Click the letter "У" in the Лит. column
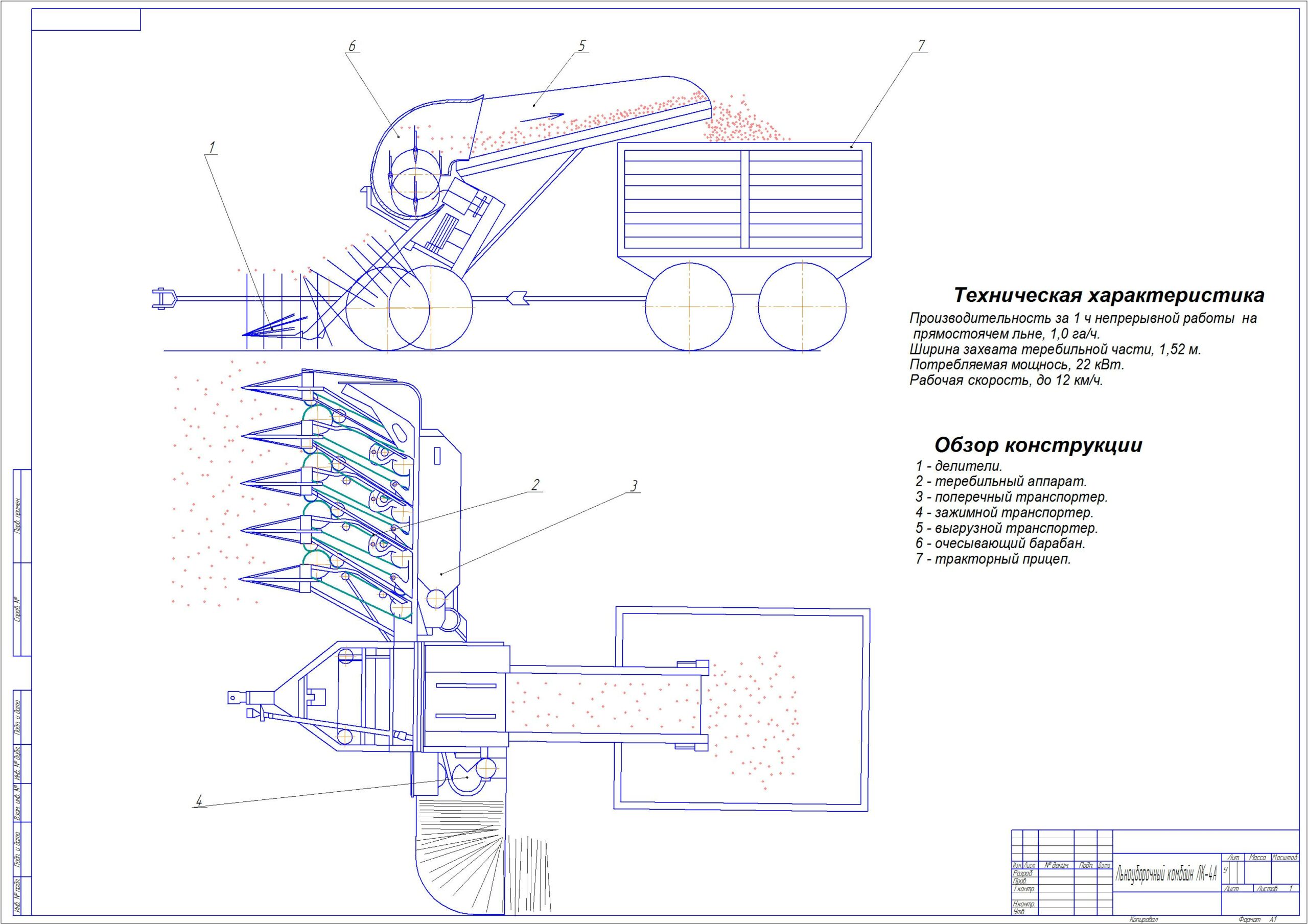This screenshot has height=924, width=1308. coord(1225,870)
